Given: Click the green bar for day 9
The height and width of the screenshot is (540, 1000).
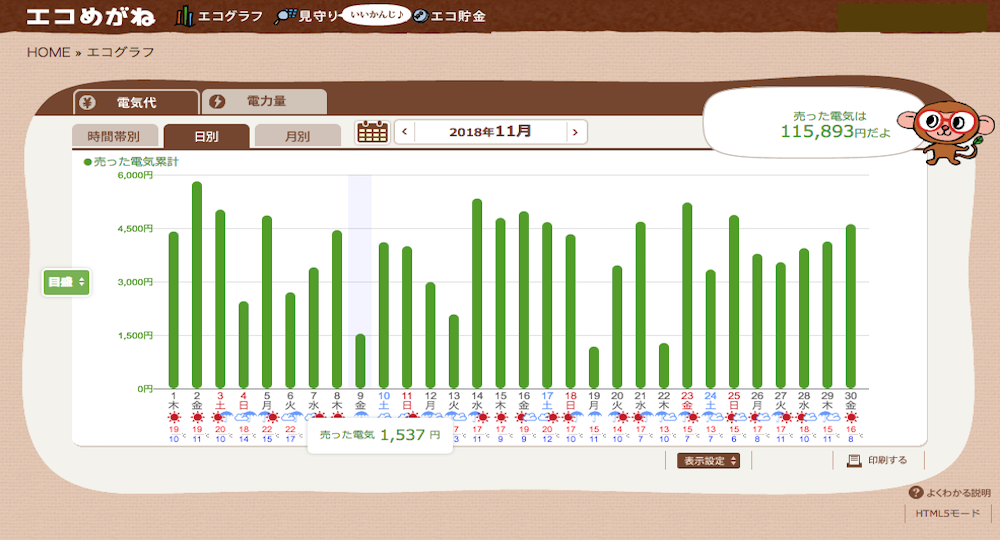Looking at the screenshot, I should pyautogui.click(x=360, y=361).
